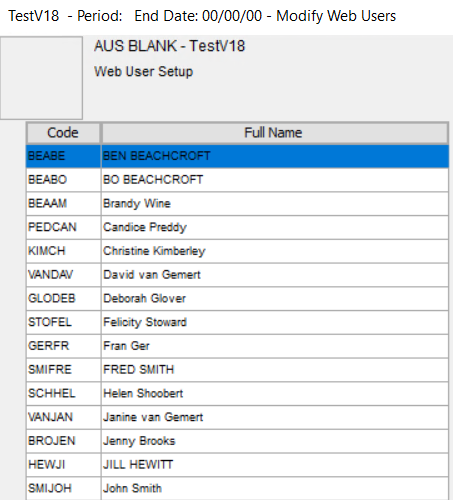Image resolution: width=453 pixels, height=500 pixels.
Task: Pick the Christine Kimberley row
Action: coord(237,251)
